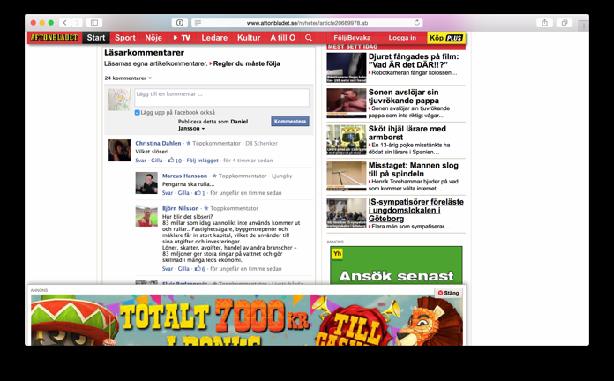Screen dimensions: 614x381
Task: Open the Kultur menu item
Action: [249, 38]
